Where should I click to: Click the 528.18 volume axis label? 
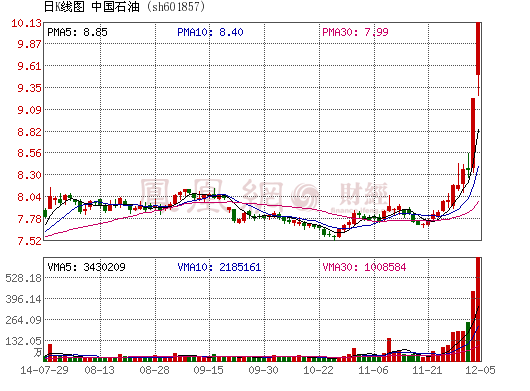click(x=23, y=278)
